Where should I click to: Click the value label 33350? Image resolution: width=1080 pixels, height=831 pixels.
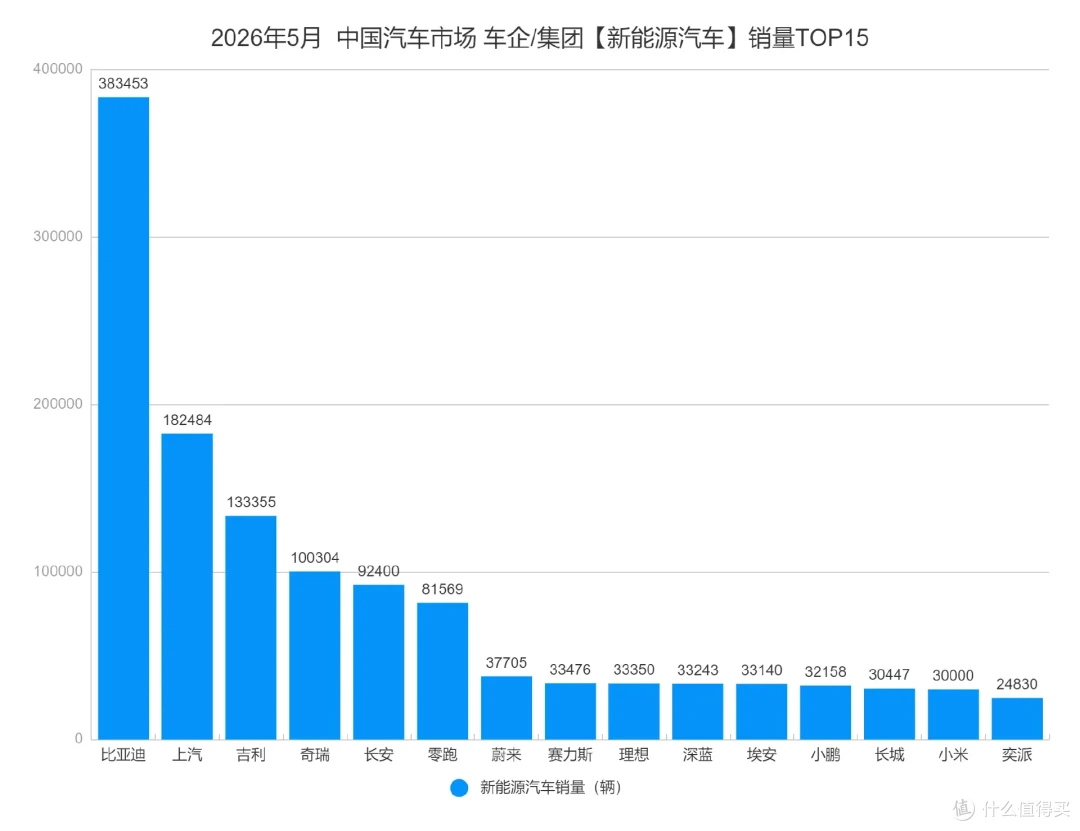(x=634, y=670)
